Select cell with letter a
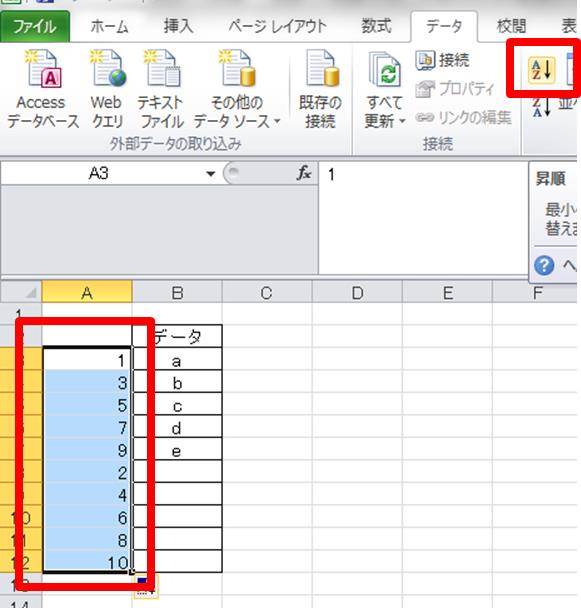The width and height of the screenshot is (581, 608). [177, 359]
